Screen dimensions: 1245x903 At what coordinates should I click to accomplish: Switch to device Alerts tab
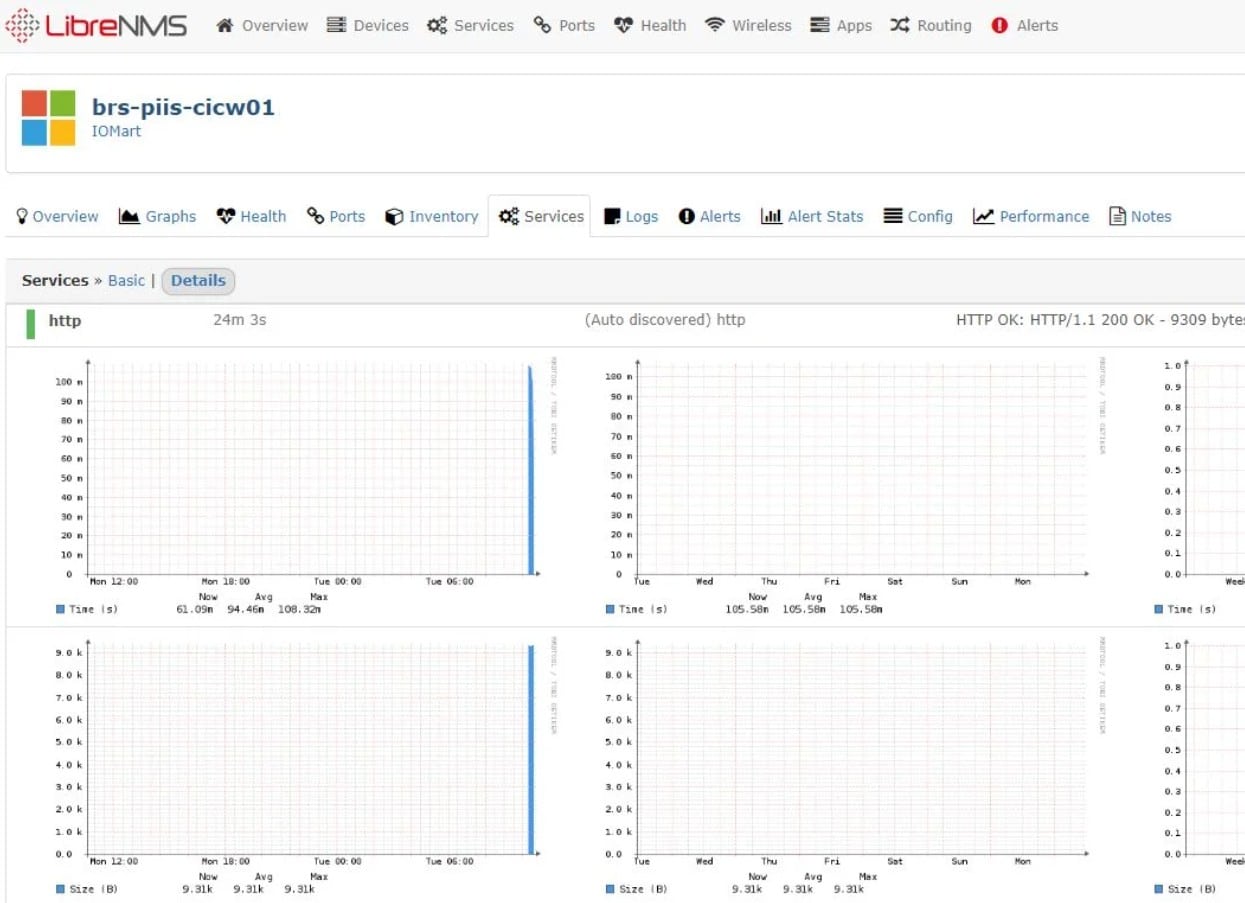tap(709, 216)
